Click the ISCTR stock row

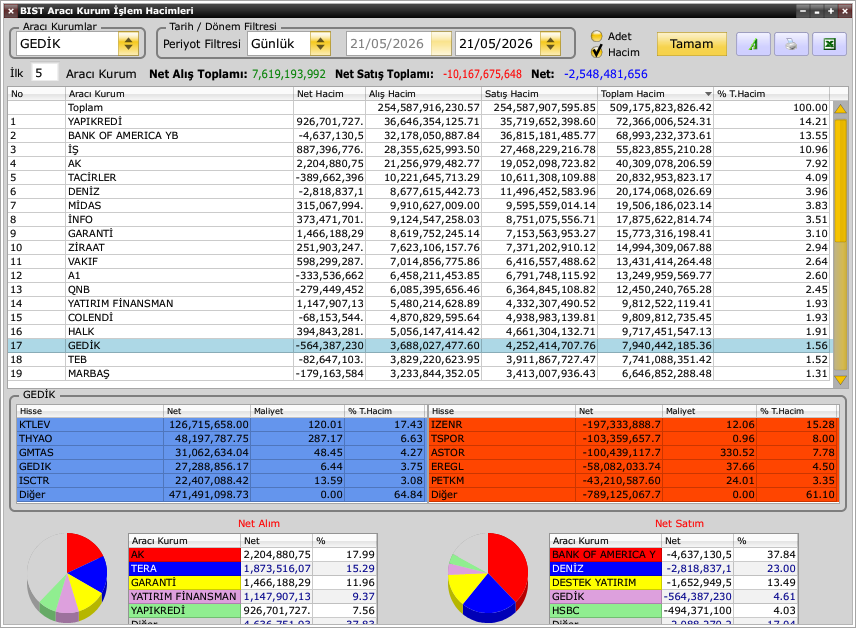221,481
